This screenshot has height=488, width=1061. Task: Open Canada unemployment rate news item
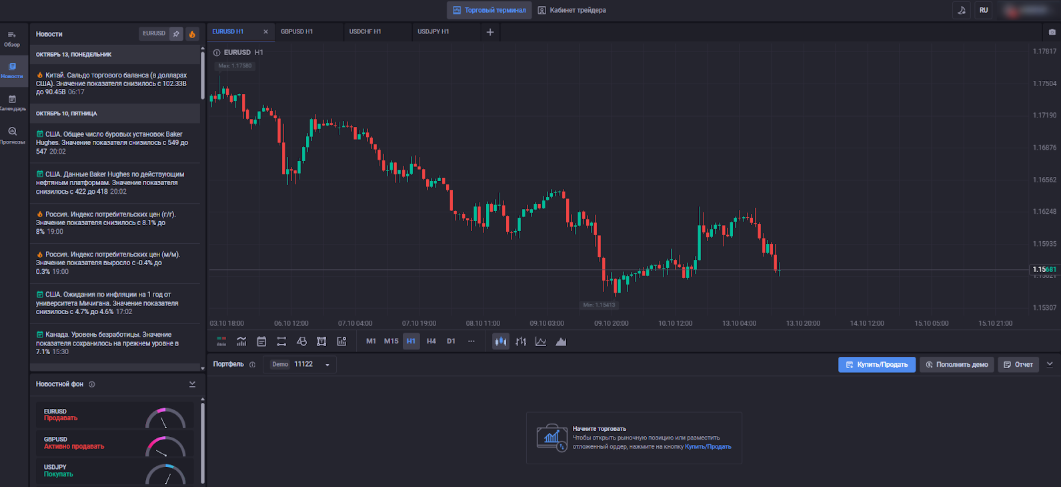tap(115, 343)
